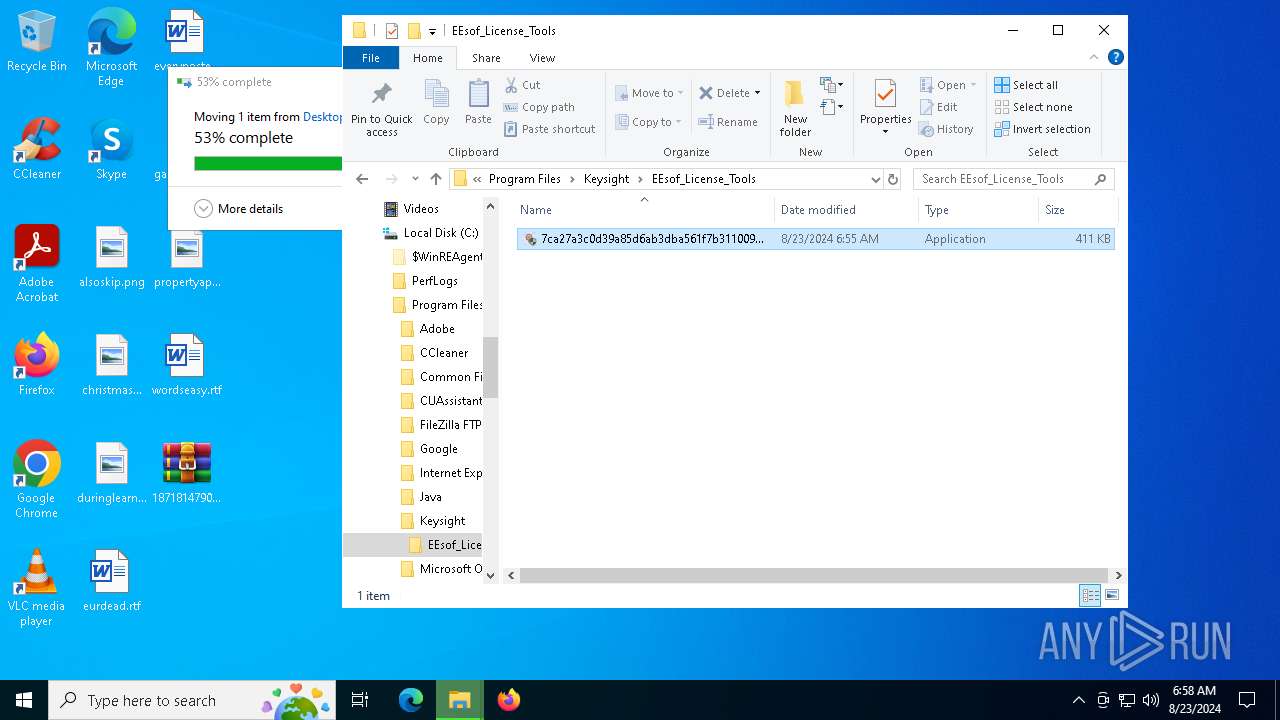The height and width of the screenshot is (720, 1280).
Task: Switch to the Home ribbon tab
Action: (428, 58)
